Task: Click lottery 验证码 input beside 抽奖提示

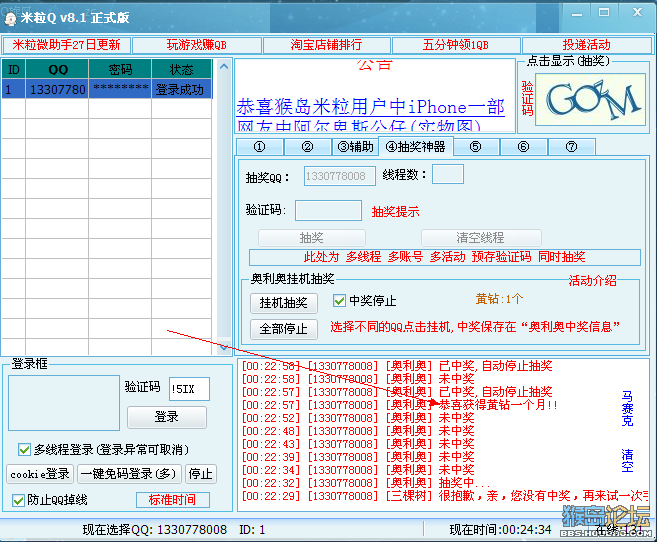Action: click(x=328, y=210)
